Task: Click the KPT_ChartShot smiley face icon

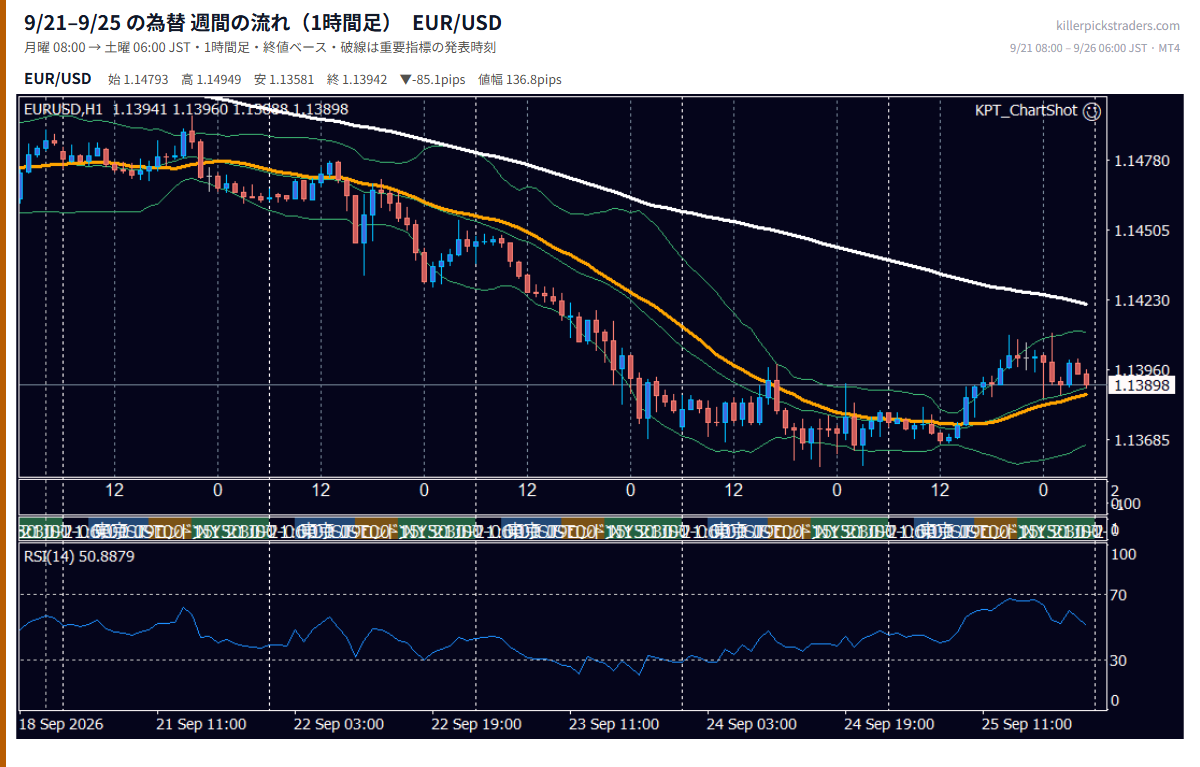Action: click(x=1092, y=111)
